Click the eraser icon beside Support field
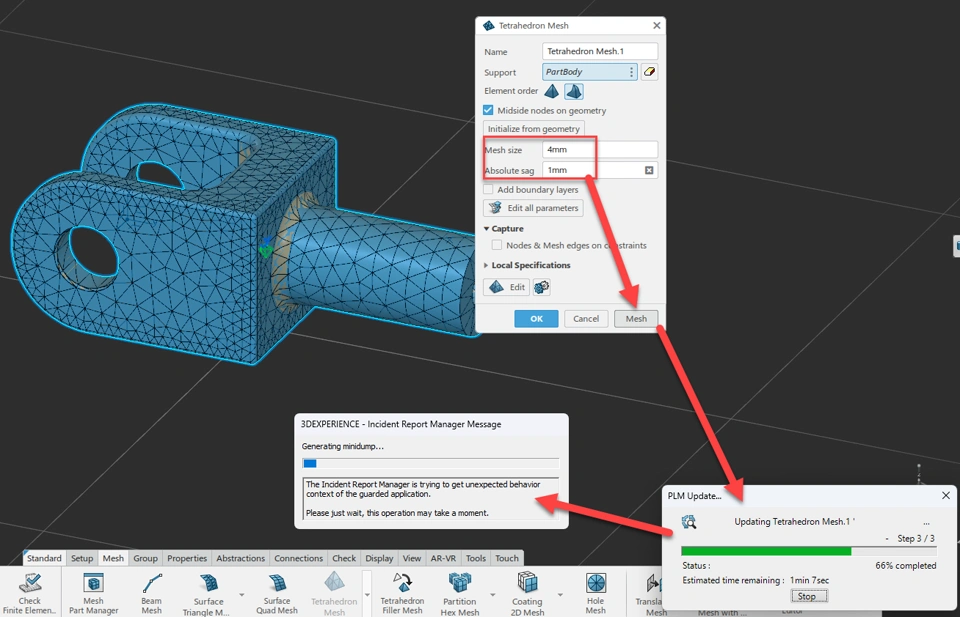Image resolution: width=960 pixels, height=617 pixels. tap(649, 72)
